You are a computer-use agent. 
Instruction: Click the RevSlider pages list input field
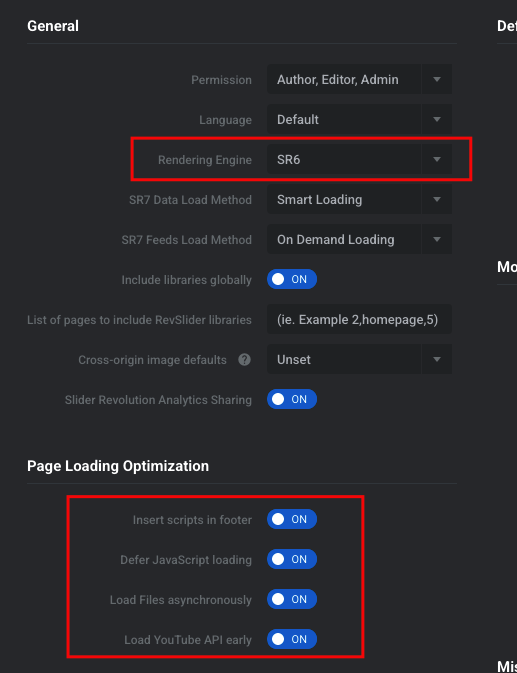(360, 319)
